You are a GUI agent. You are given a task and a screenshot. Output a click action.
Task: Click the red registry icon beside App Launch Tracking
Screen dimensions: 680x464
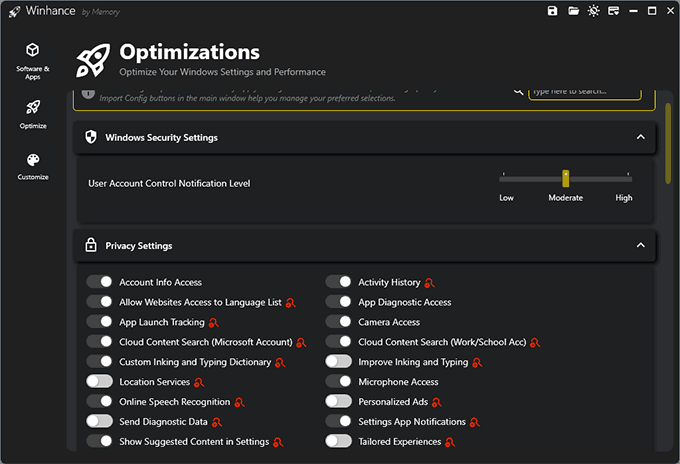[214, 323]
